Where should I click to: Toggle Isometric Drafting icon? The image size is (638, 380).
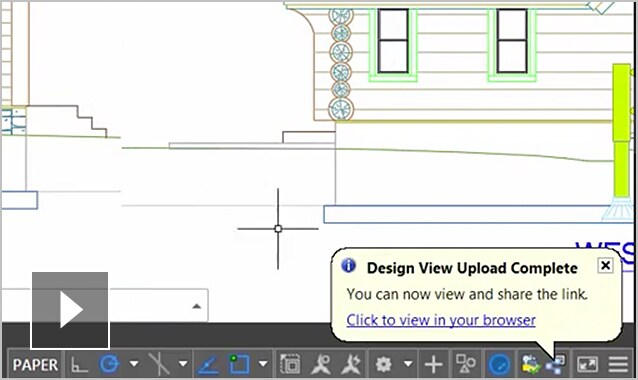coord(159,364)
